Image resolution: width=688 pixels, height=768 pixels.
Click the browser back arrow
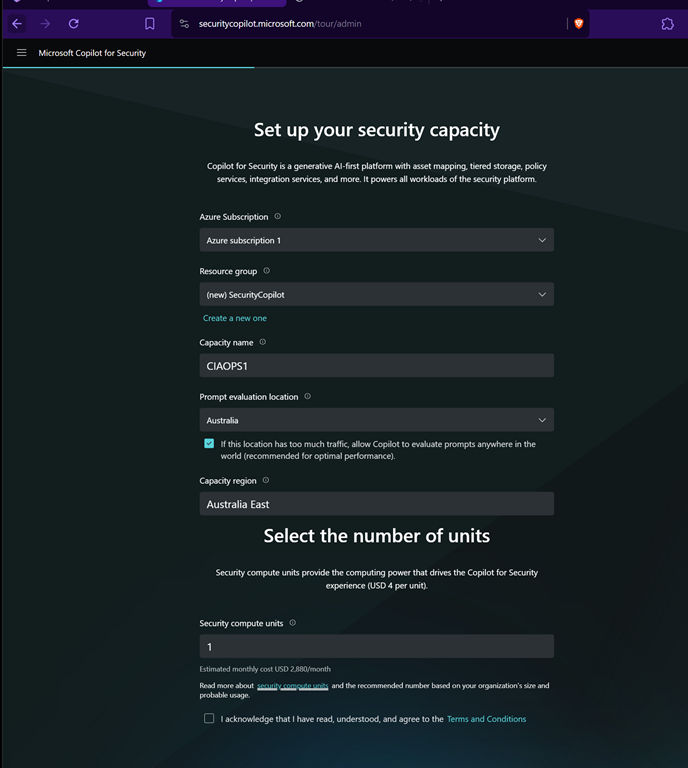(x=17, y=23)
